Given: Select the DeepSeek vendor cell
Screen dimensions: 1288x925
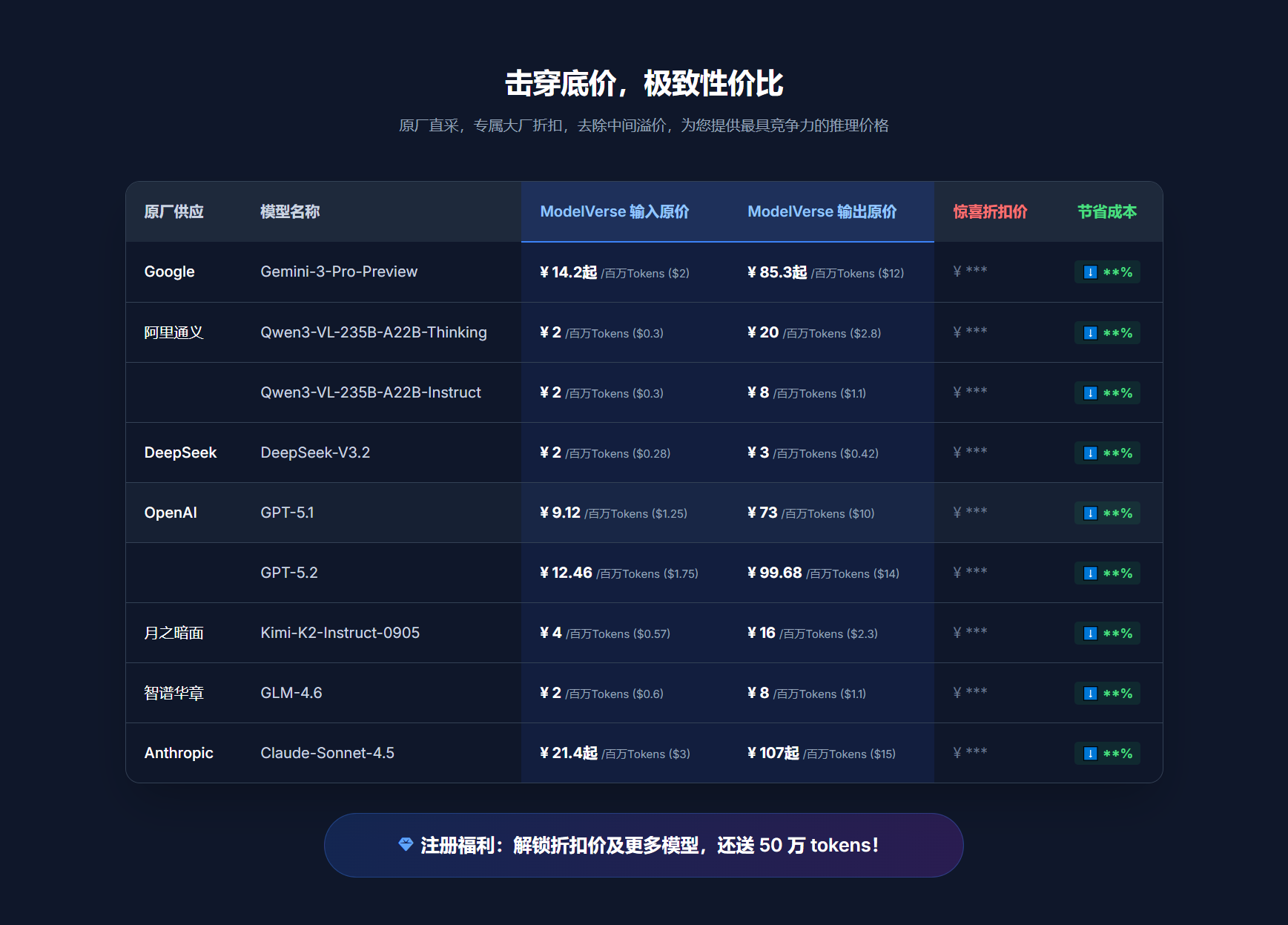Looking at the screenshot, I should pyautogui.click(x=180, y=452).
